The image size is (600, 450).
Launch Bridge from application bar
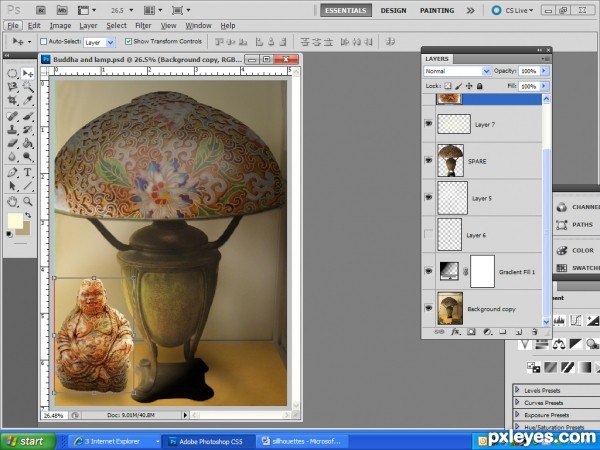41,10
